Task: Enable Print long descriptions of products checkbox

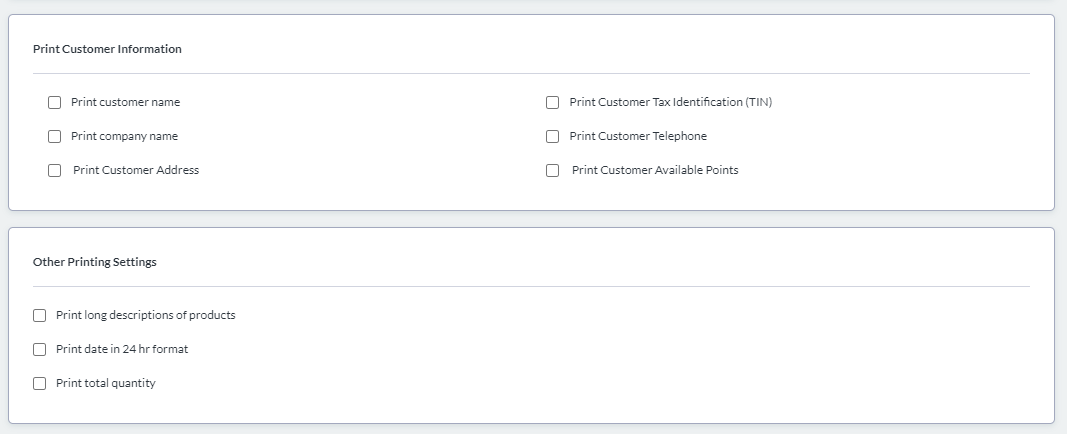Action: [x=40, y=315]
